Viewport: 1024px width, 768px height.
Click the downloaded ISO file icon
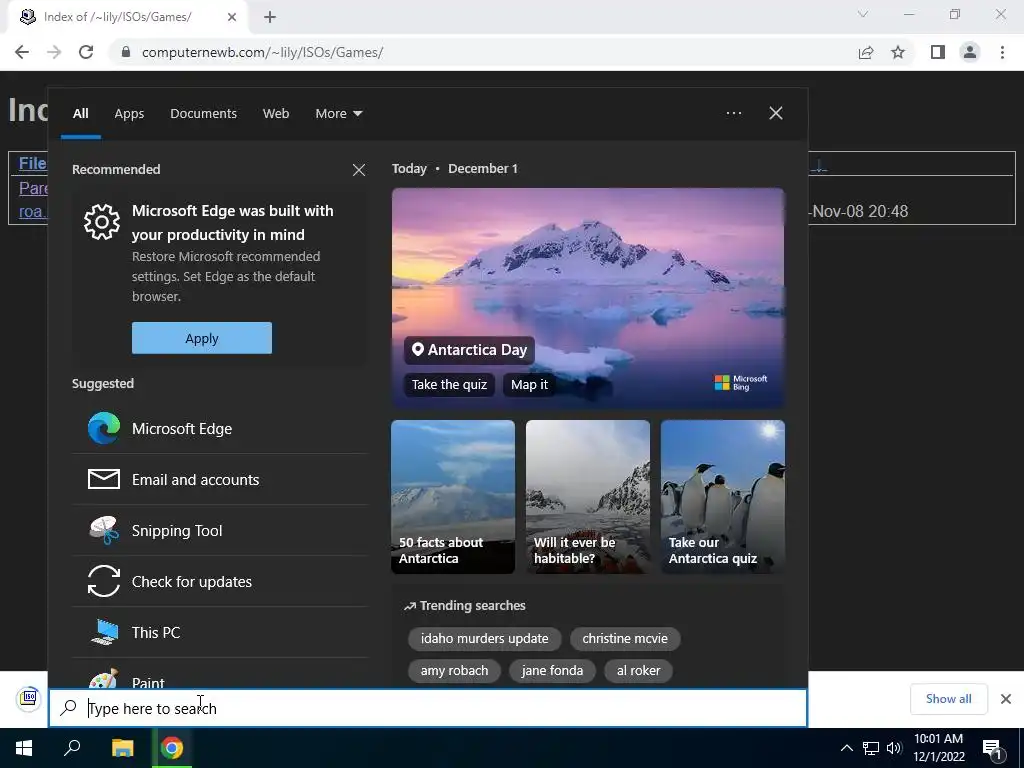tap(29, 698)
